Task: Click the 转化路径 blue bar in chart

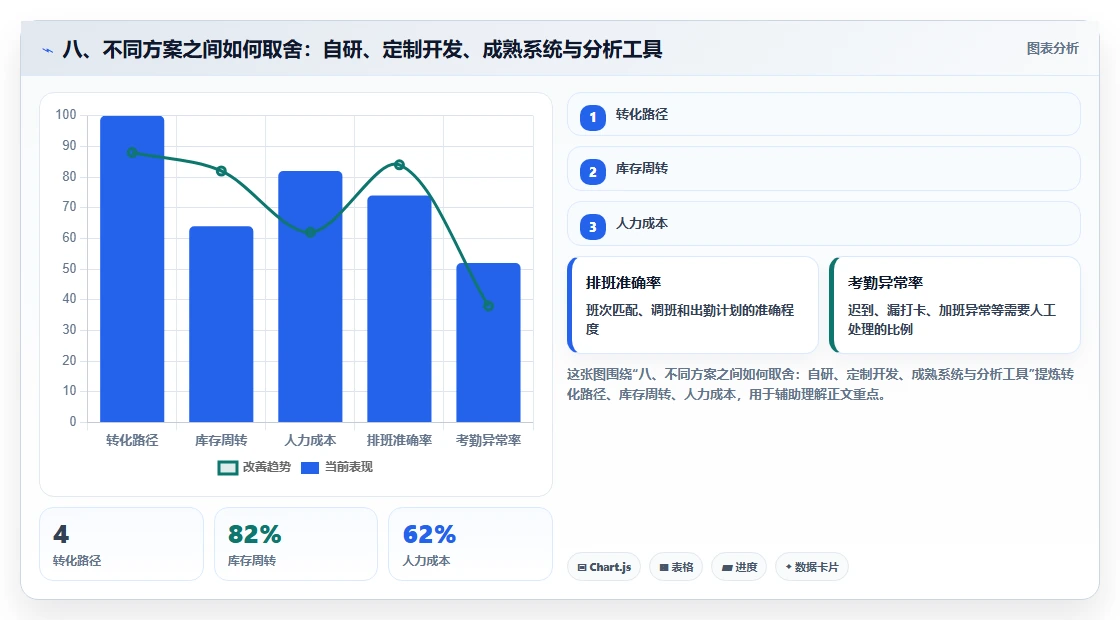Action: coord(132,269)
